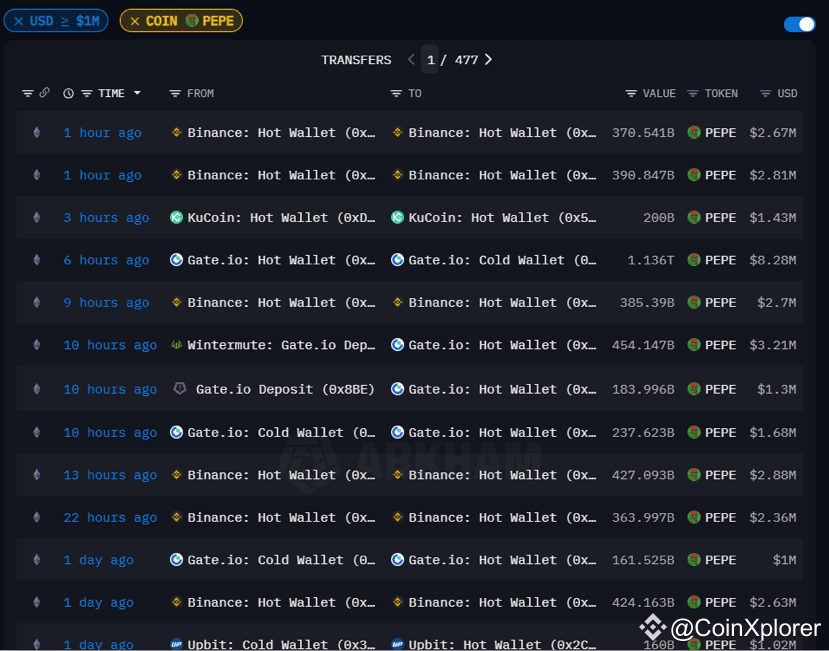Open sender KuCoin: Hot Wallet (0xD…
829x651 pixels.
(281, 217)
